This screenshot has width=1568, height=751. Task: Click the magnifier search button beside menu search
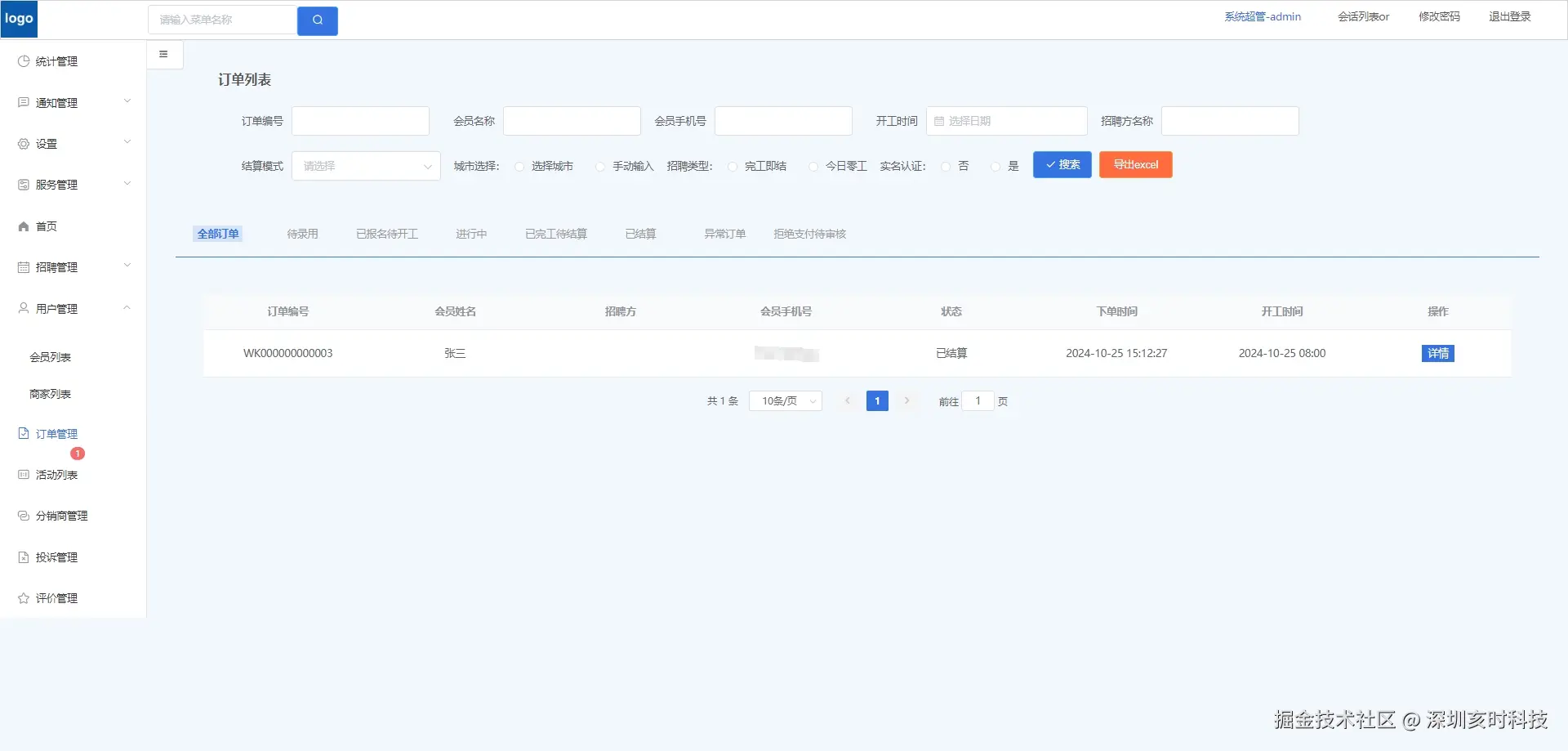click(318, 20)
